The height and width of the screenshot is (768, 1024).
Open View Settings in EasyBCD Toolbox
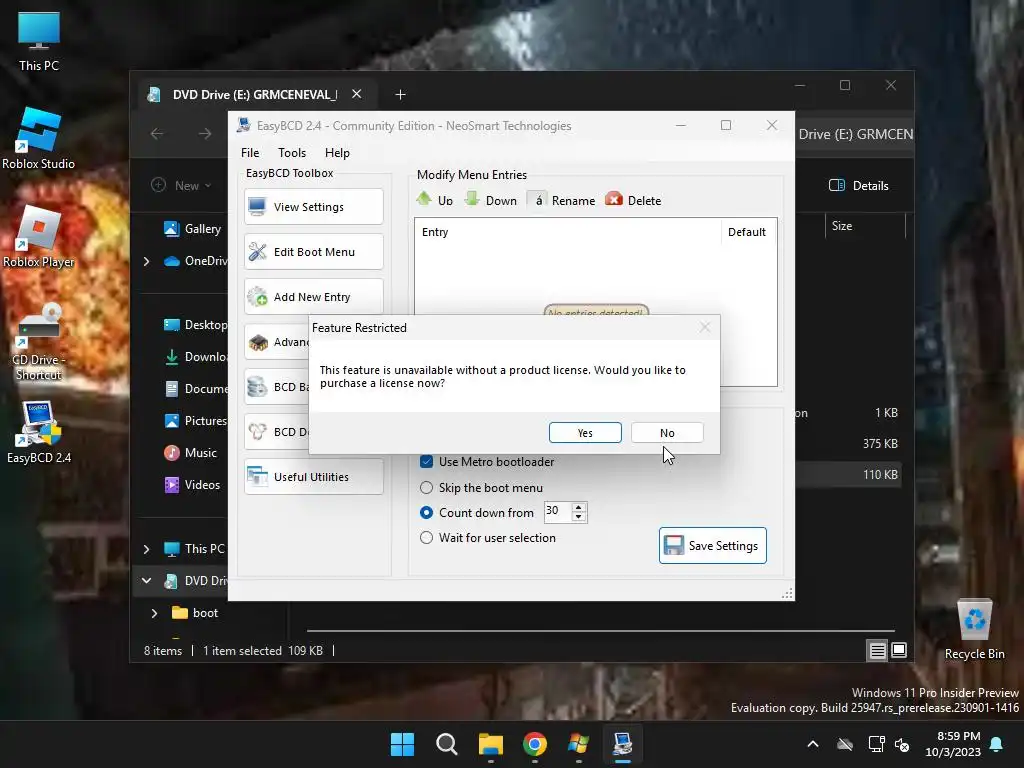click(313, 206)
